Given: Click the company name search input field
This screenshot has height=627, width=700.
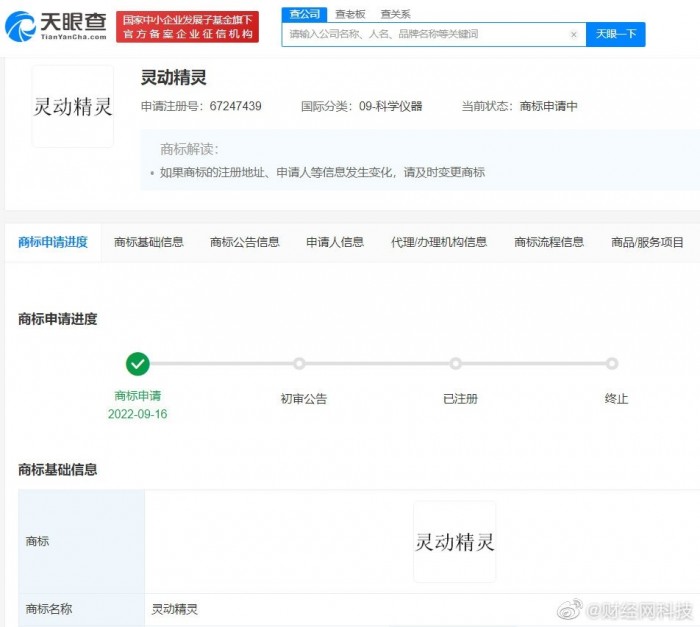Looking at the screenshot, I should (425, 34).
